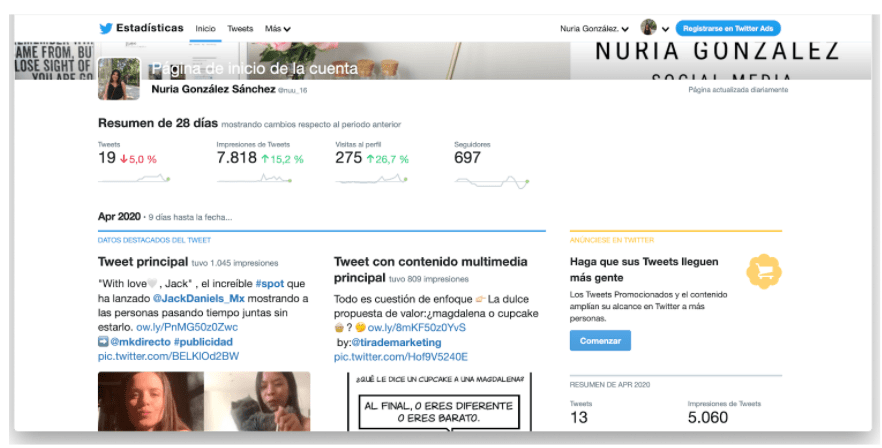Open the @tirademarketing mention
The height and width of the screenshot is (448, 882).
(396, 342)
